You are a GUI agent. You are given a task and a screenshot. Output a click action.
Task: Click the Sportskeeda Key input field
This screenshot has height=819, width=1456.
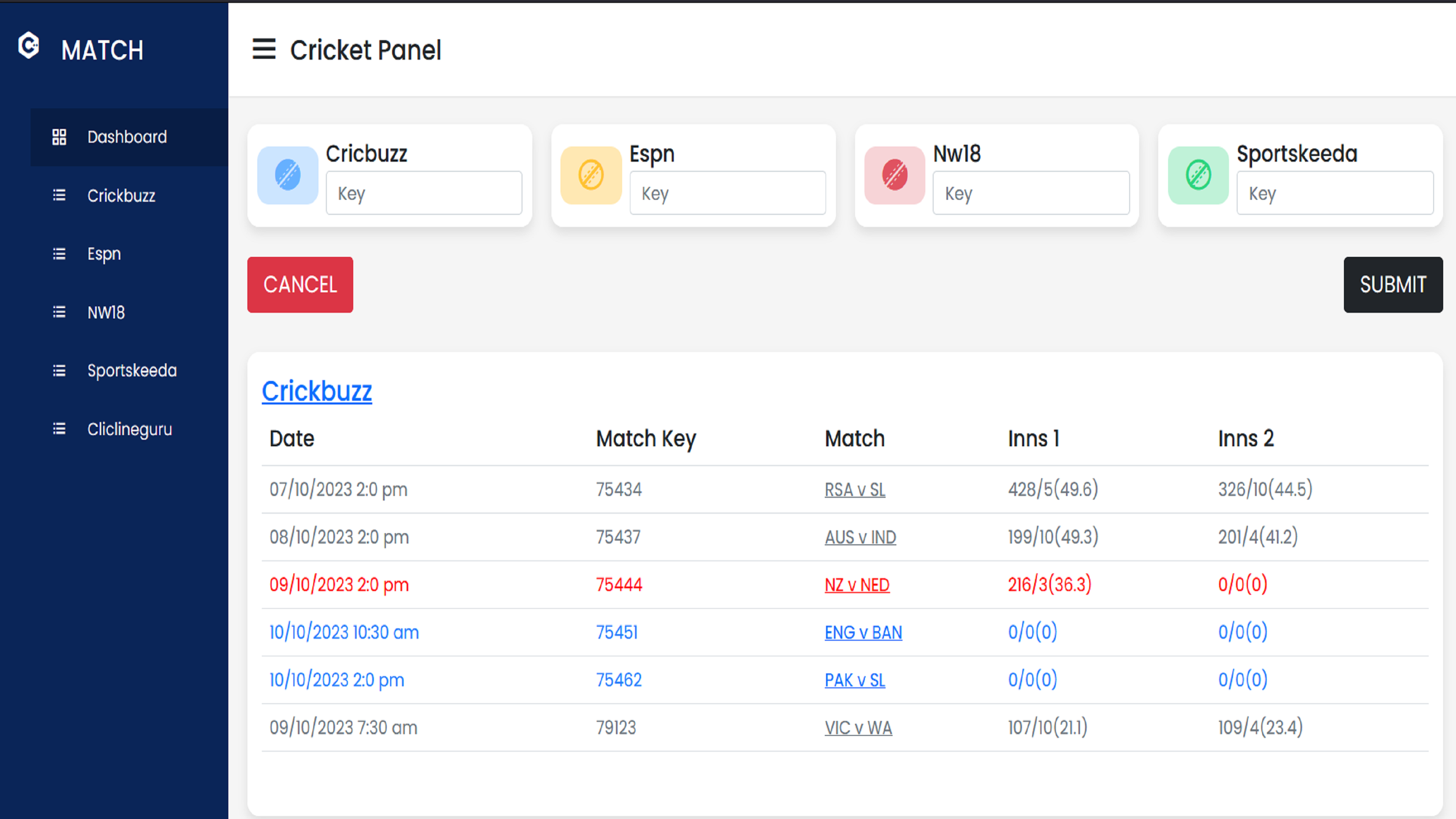tap(1335, 193)
